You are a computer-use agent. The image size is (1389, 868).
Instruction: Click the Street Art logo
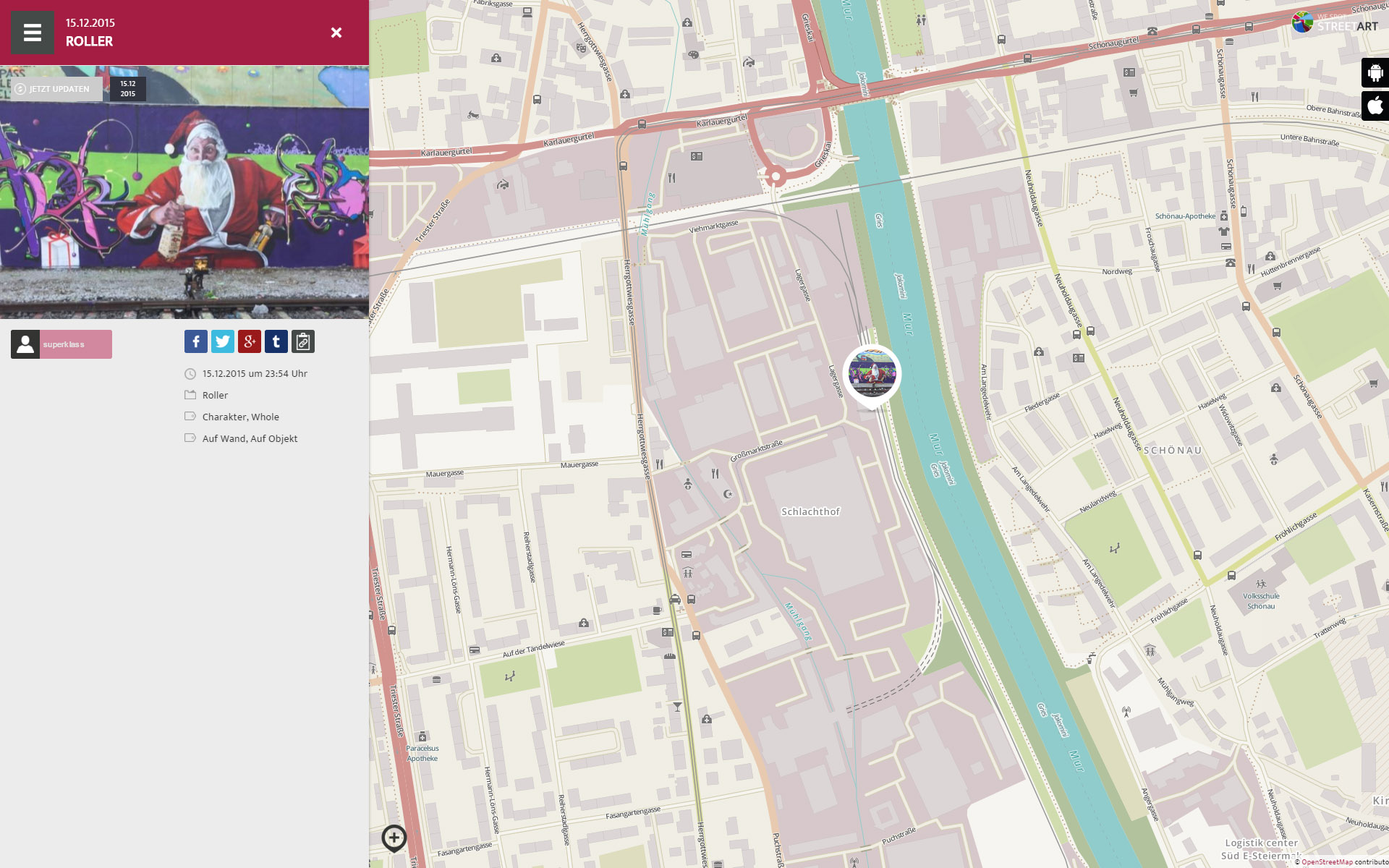(x=1335, y=23)
